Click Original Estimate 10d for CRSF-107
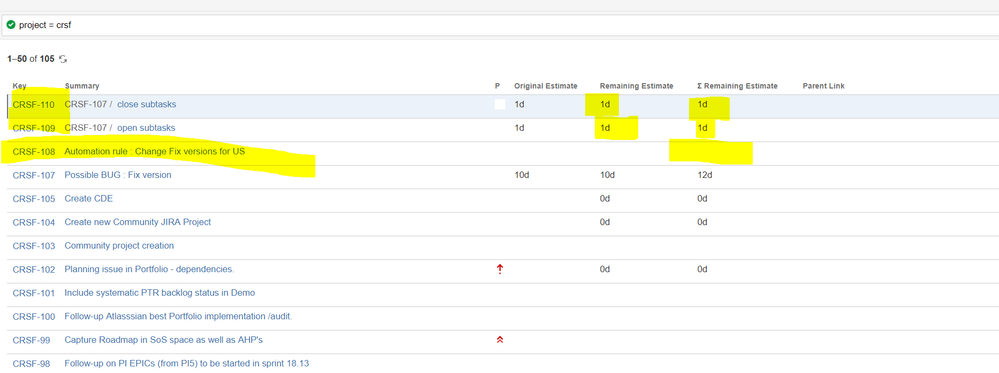This screenshot has width=999, height=373. coord(522,175)
